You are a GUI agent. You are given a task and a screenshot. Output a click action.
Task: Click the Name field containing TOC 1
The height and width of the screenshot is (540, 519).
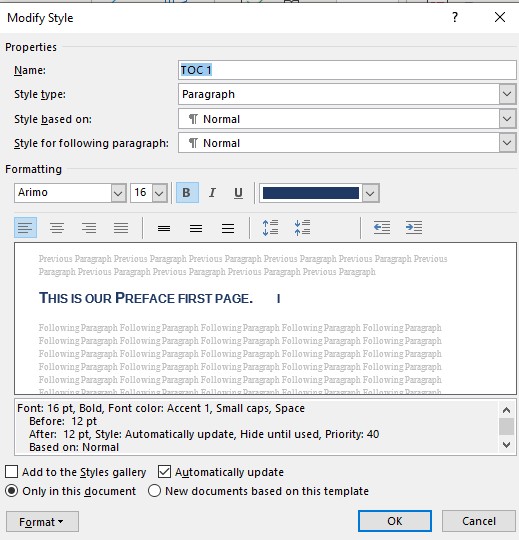347,70
